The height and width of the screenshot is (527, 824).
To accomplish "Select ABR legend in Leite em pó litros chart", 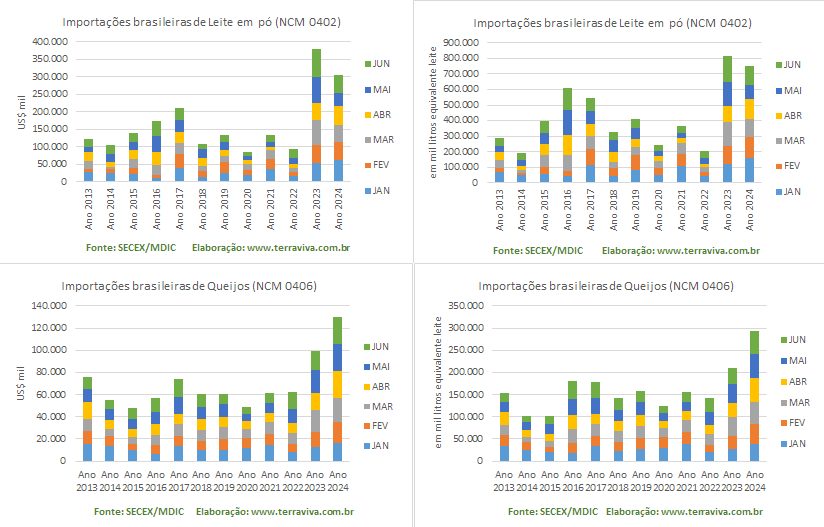I will pos(789,116).
